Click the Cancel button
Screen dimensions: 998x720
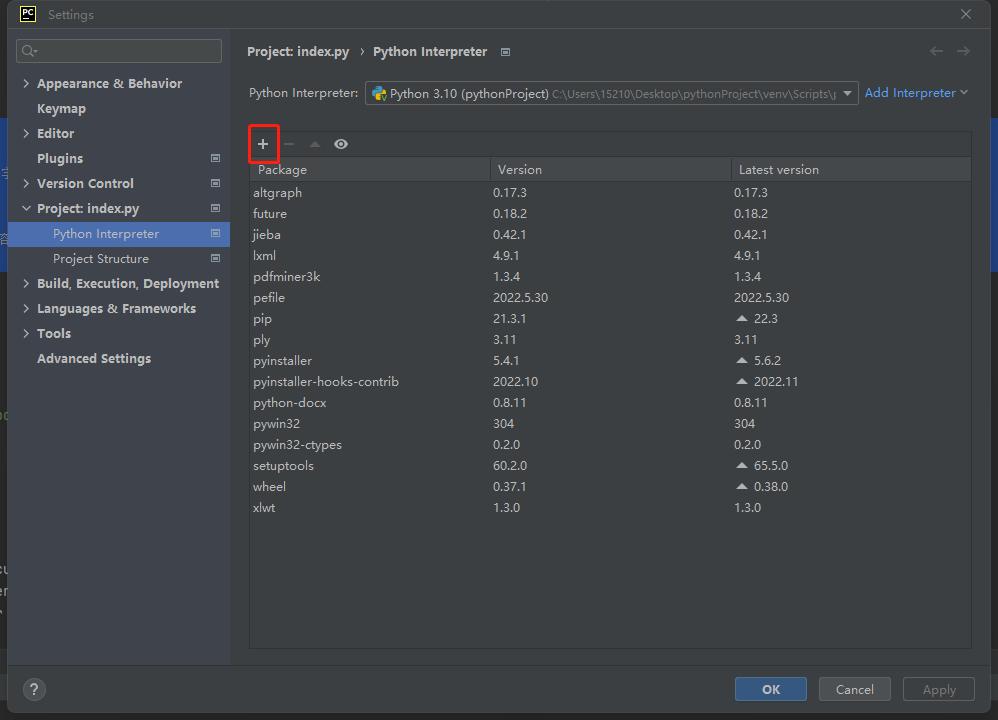point(854,689)
